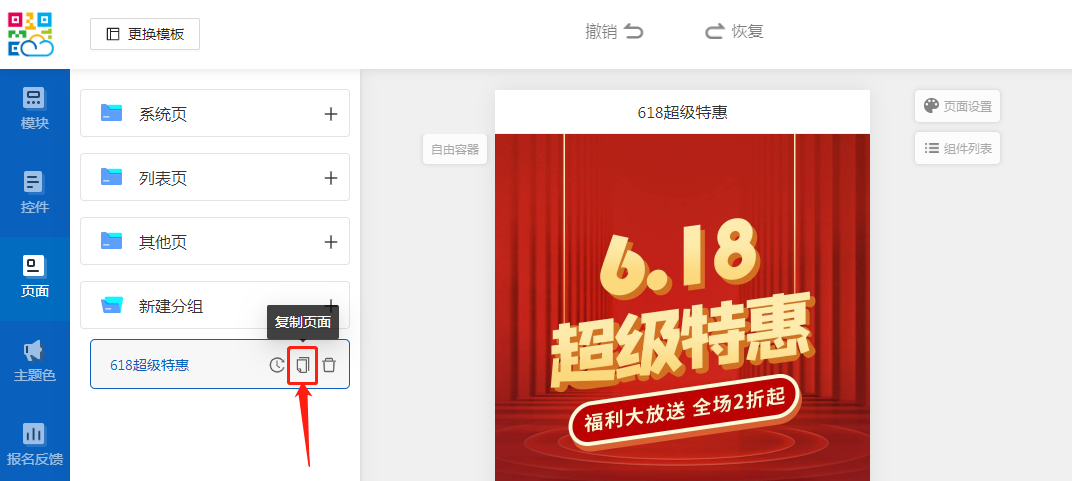Viewport: 1072px width, 481px height.
Task: Redo with the 恢复 button
Action: [x=734, y=32]
